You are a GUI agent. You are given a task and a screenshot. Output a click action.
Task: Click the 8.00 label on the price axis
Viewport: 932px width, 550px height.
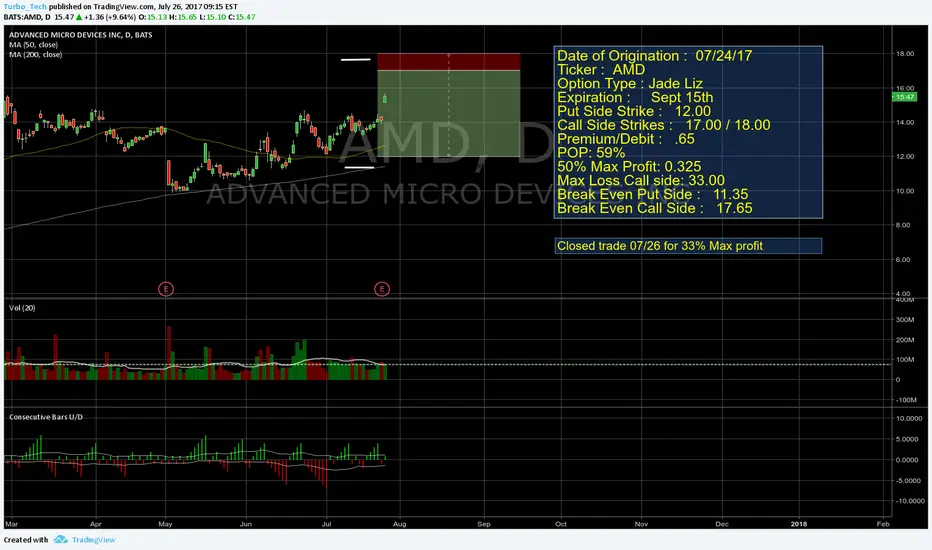[903, 225]
